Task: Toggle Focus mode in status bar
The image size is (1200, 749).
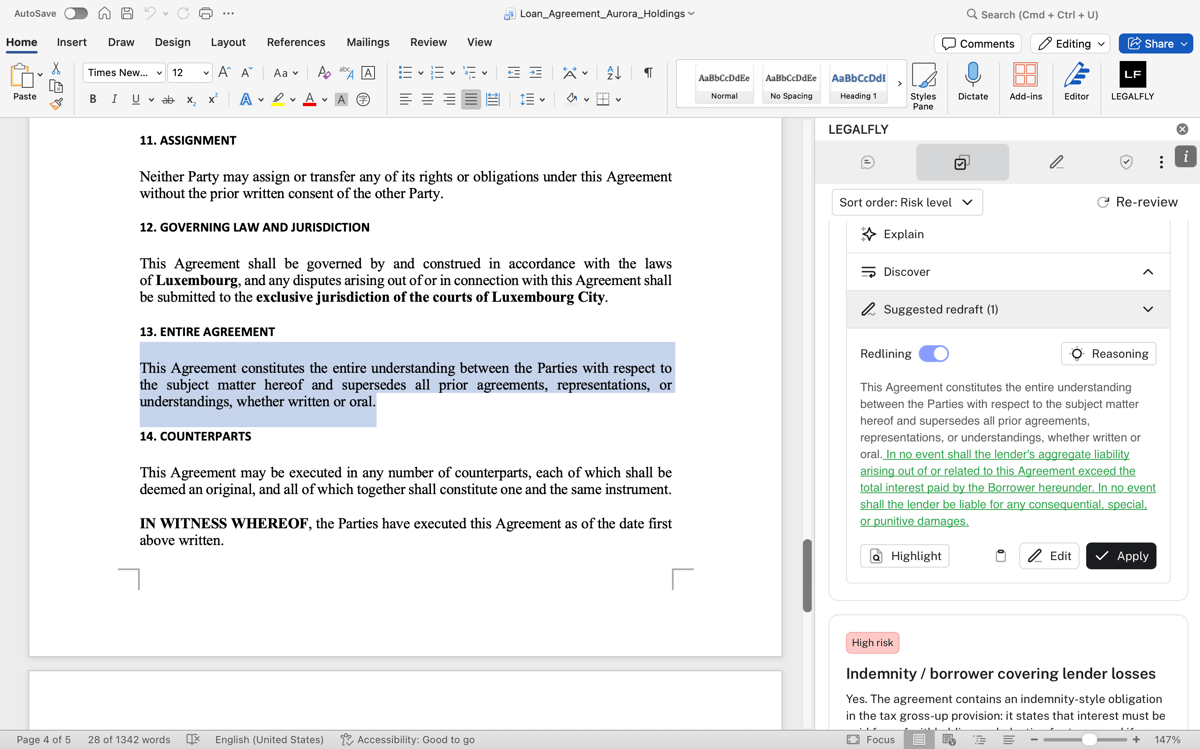Action: (x=871, y=740)
